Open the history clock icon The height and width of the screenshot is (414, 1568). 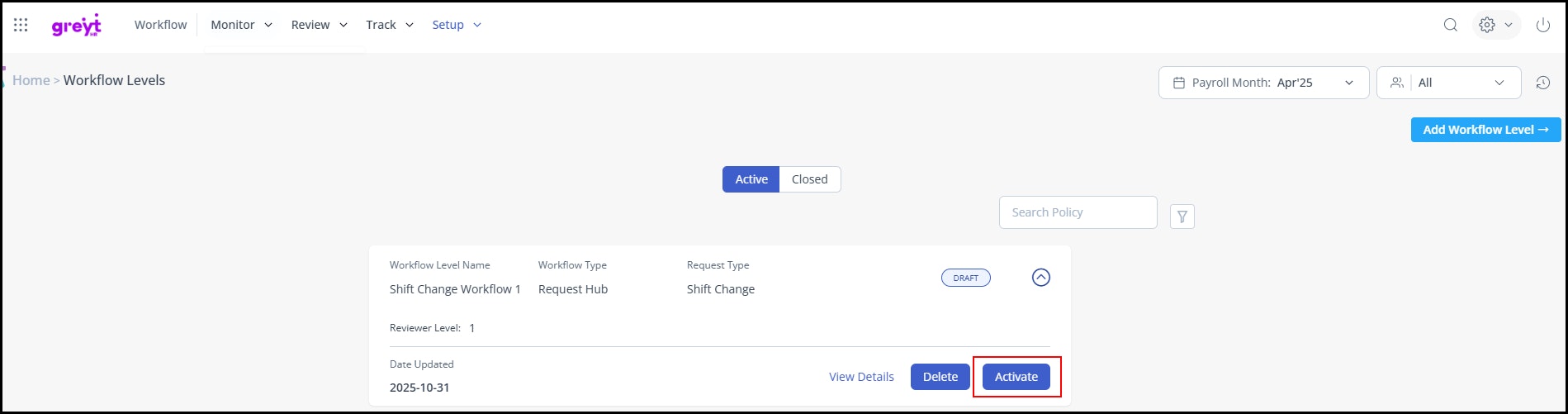[1542, 83]
